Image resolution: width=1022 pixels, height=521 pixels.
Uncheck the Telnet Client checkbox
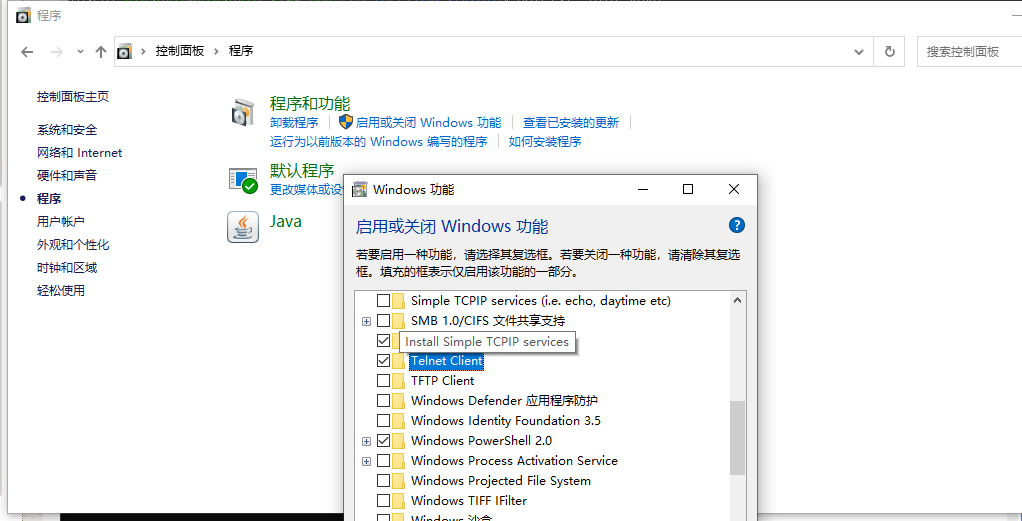(x=383, y=361)
